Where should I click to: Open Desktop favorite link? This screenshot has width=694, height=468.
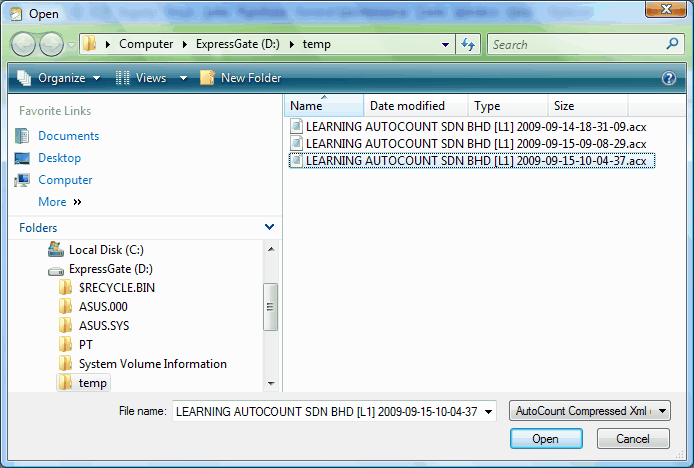[59, 158]
